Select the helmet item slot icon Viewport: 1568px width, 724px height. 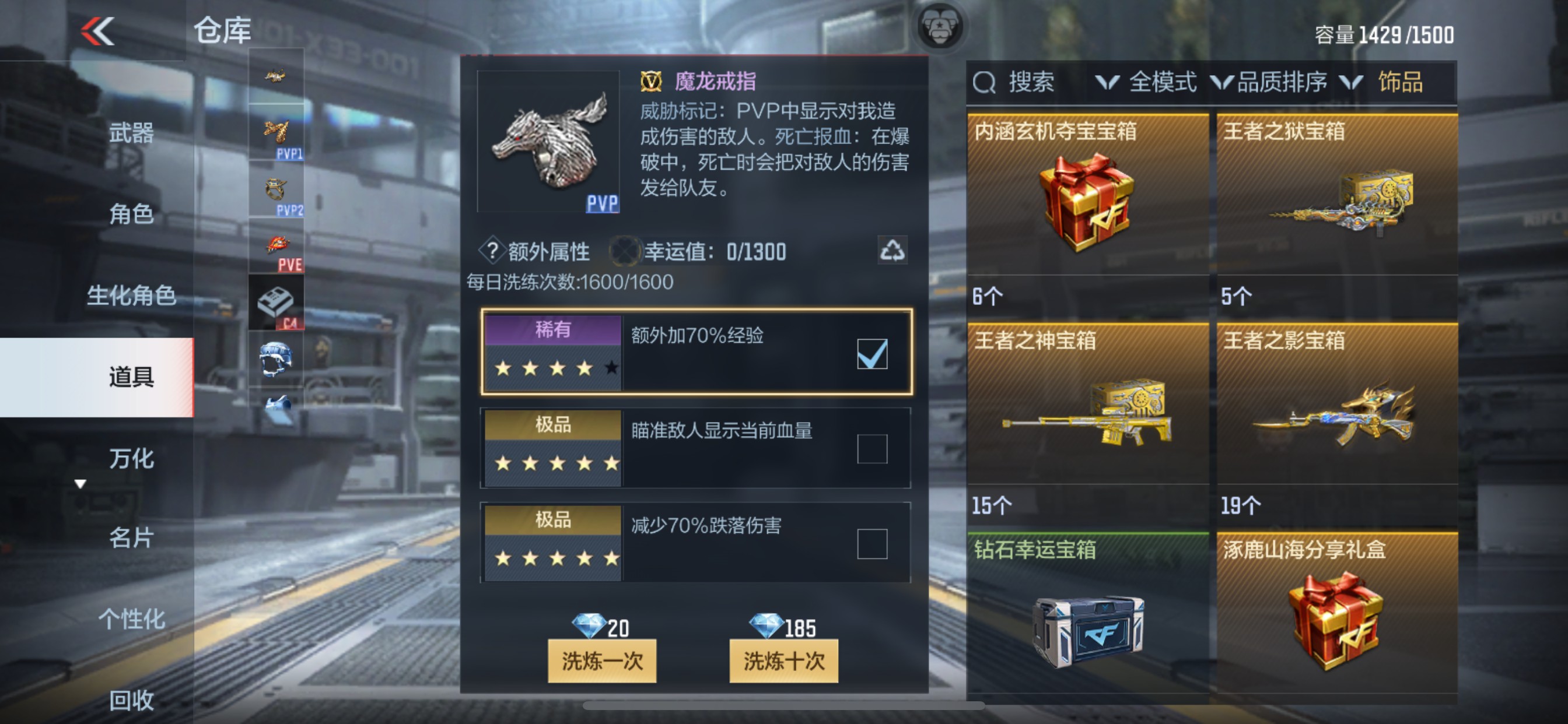pos(276,359)
